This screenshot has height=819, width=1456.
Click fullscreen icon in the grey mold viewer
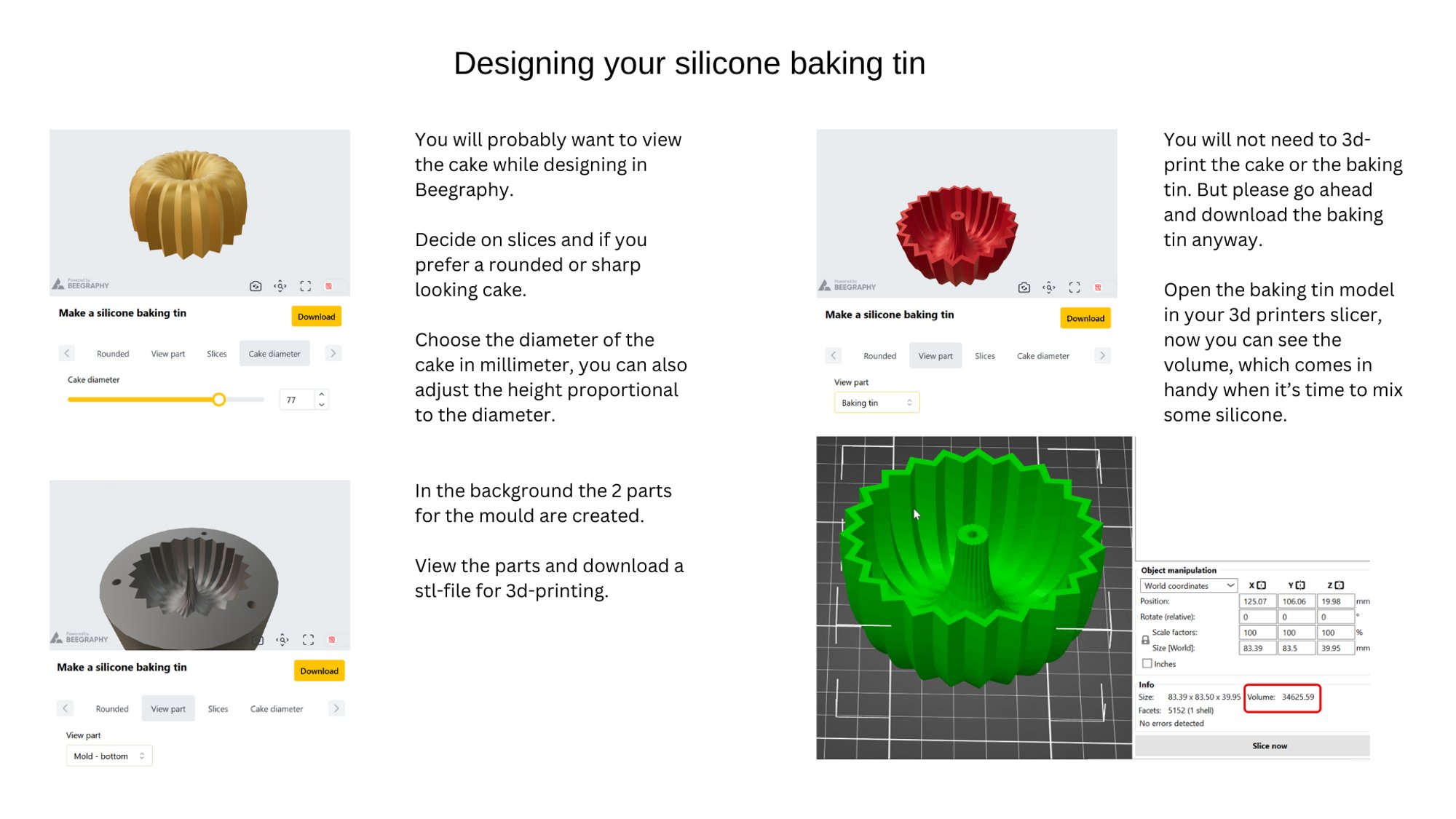pyautogui.click(x=309, y=640)
